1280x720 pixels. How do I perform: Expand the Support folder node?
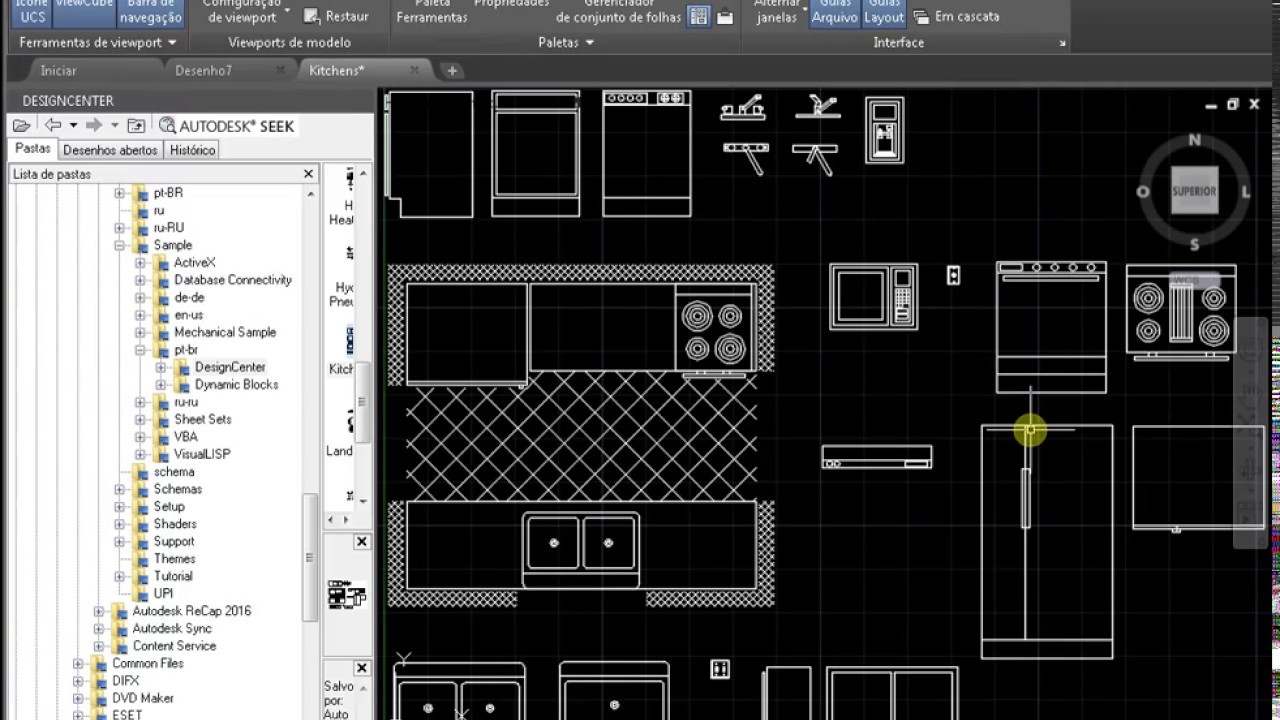pyautogui.click(x=119, y=541)
